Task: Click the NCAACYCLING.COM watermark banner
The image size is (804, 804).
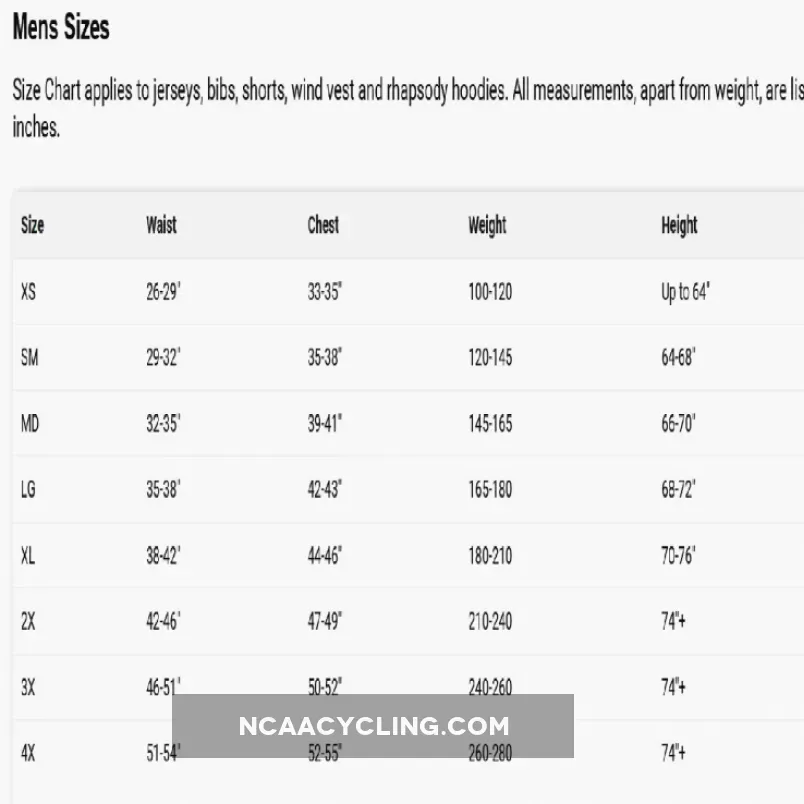Action: point(373,726)
